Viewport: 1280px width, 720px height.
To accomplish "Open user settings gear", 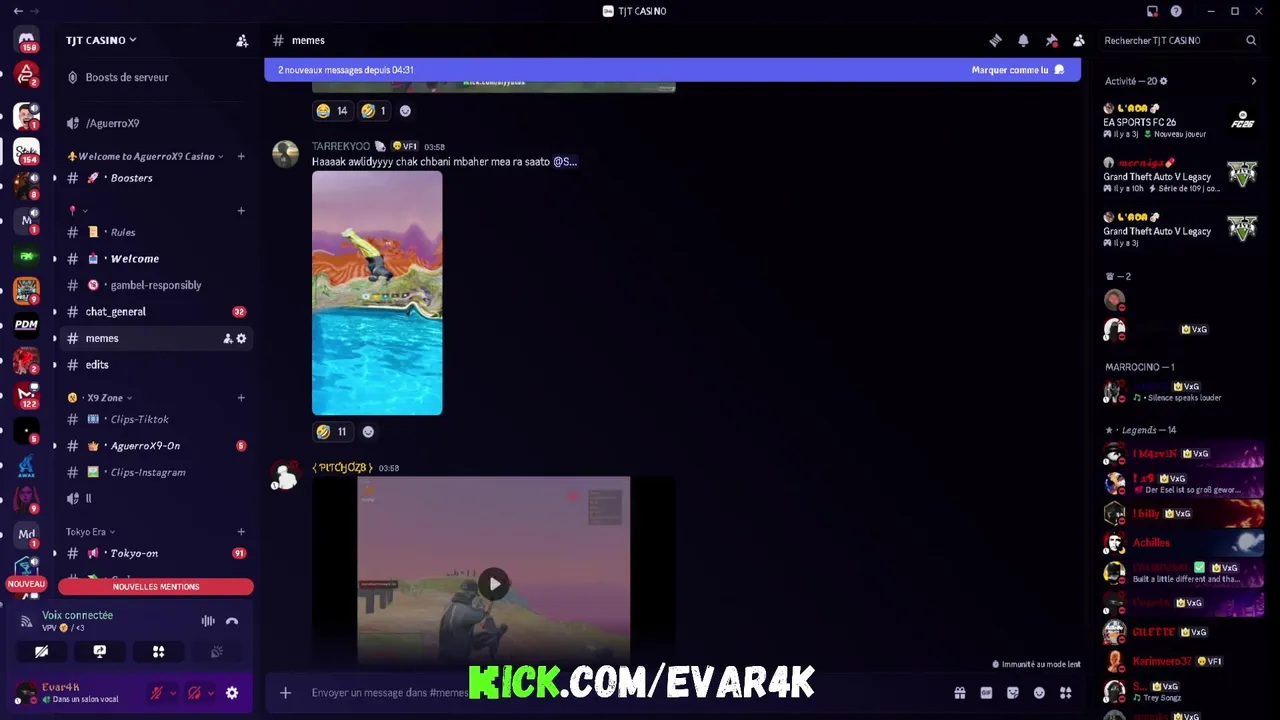I will [232, 692].
